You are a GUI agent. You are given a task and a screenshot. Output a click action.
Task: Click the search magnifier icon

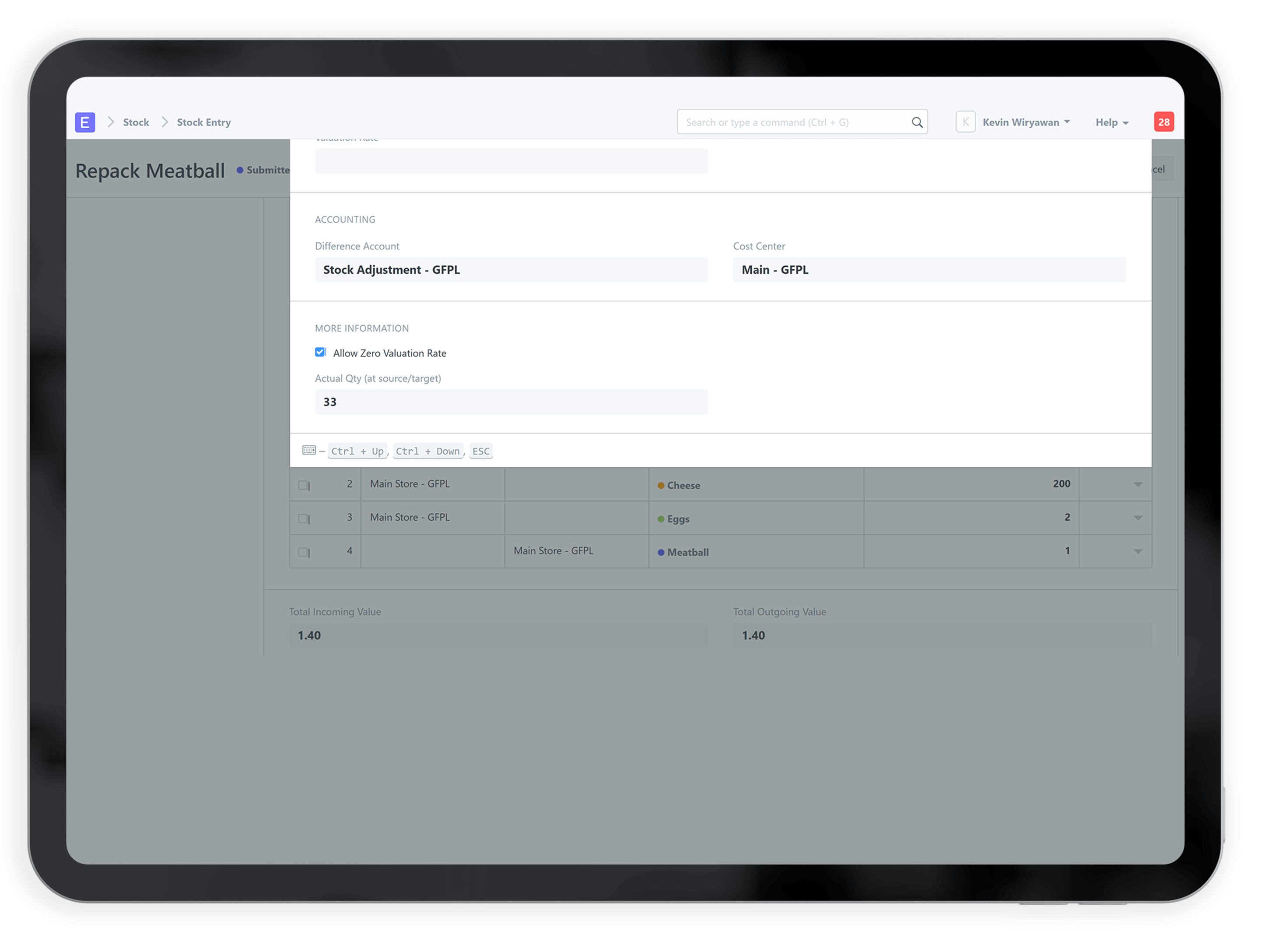point(917,122)
